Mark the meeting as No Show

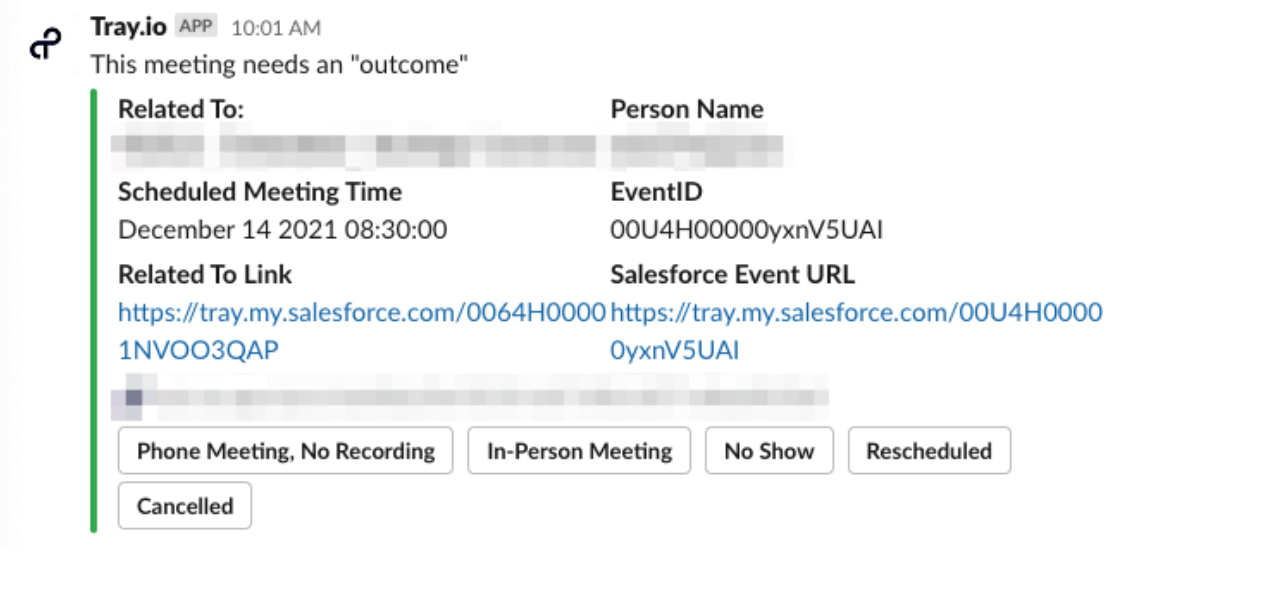point(769,451)
